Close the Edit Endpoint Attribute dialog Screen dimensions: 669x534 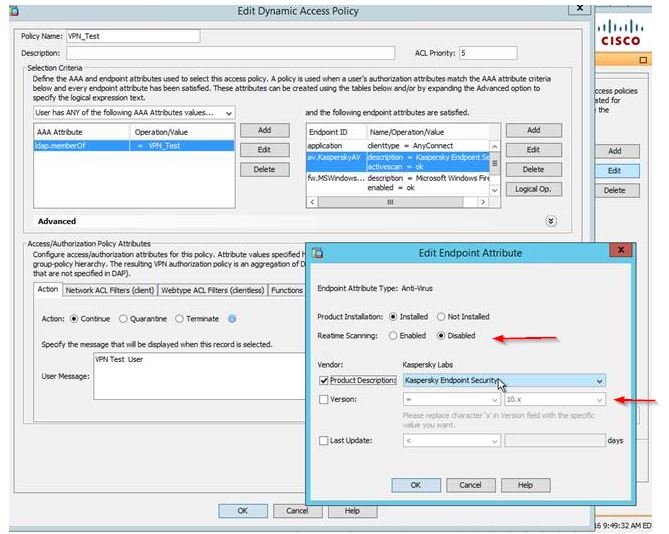621,250
